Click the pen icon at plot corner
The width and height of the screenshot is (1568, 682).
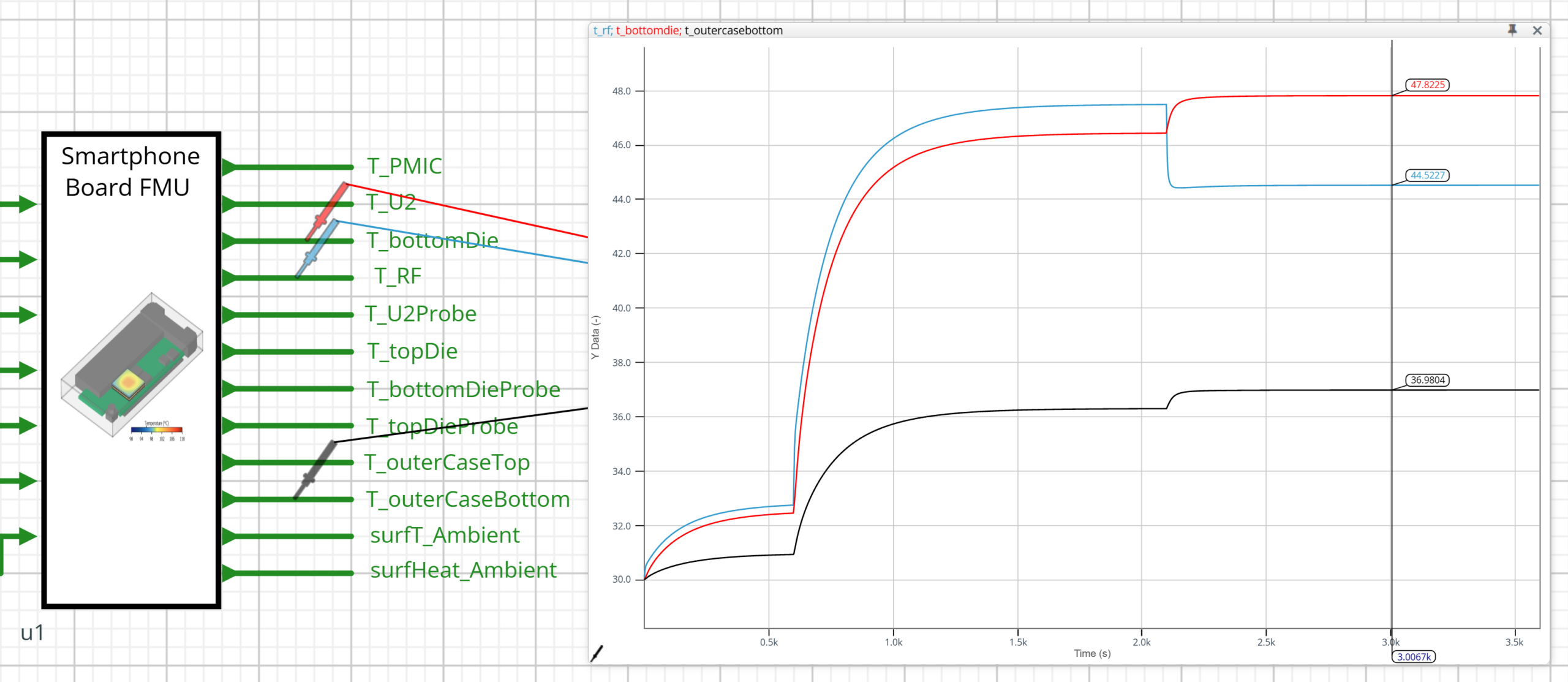coord(597,654)
